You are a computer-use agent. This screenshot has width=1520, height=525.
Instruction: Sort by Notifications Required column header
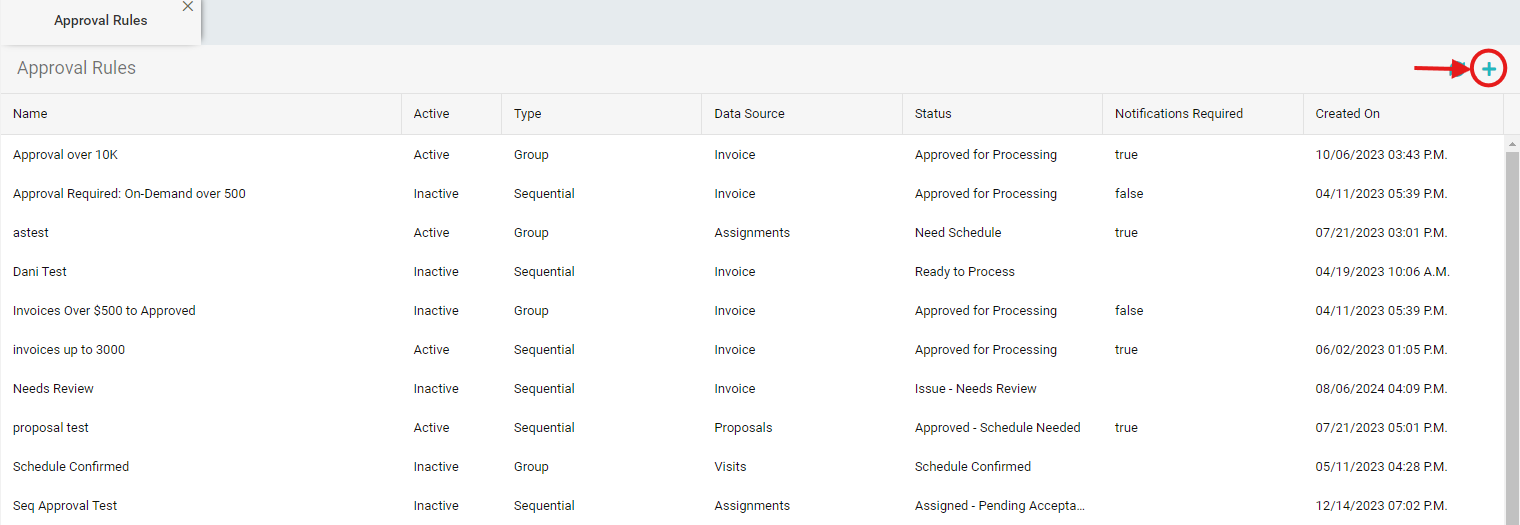[1178, 114]
